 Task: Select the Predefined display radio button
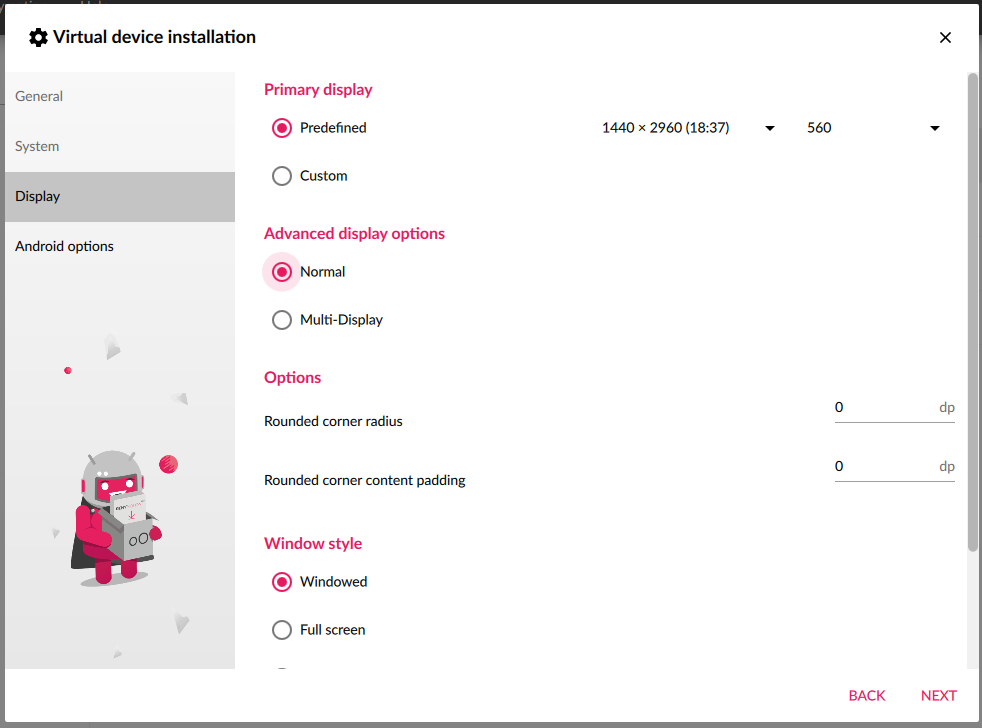pyautogui.click(x=282, y=128)
